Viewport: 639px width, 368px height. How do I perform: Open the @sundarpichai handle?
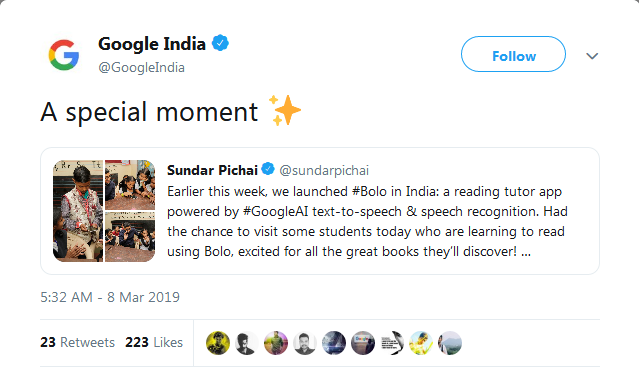[324, 170]
